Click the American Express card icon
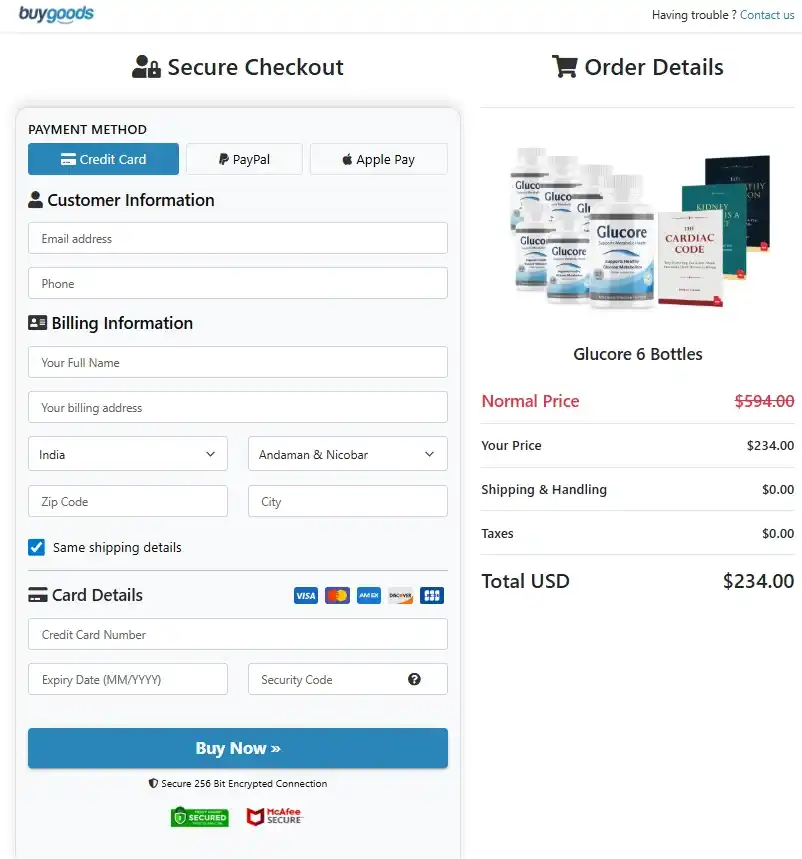 click(x=369, y=595)
